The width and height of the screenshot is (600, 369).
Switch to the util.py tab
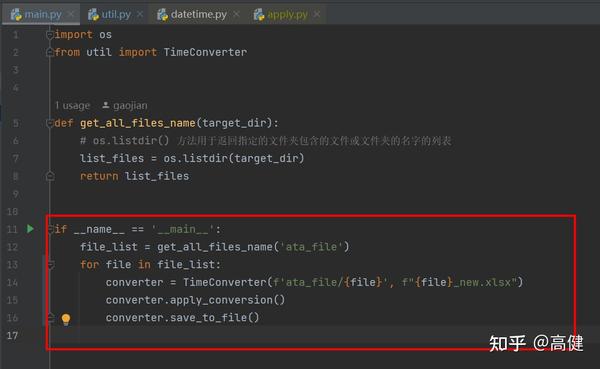tap(116, 15)
